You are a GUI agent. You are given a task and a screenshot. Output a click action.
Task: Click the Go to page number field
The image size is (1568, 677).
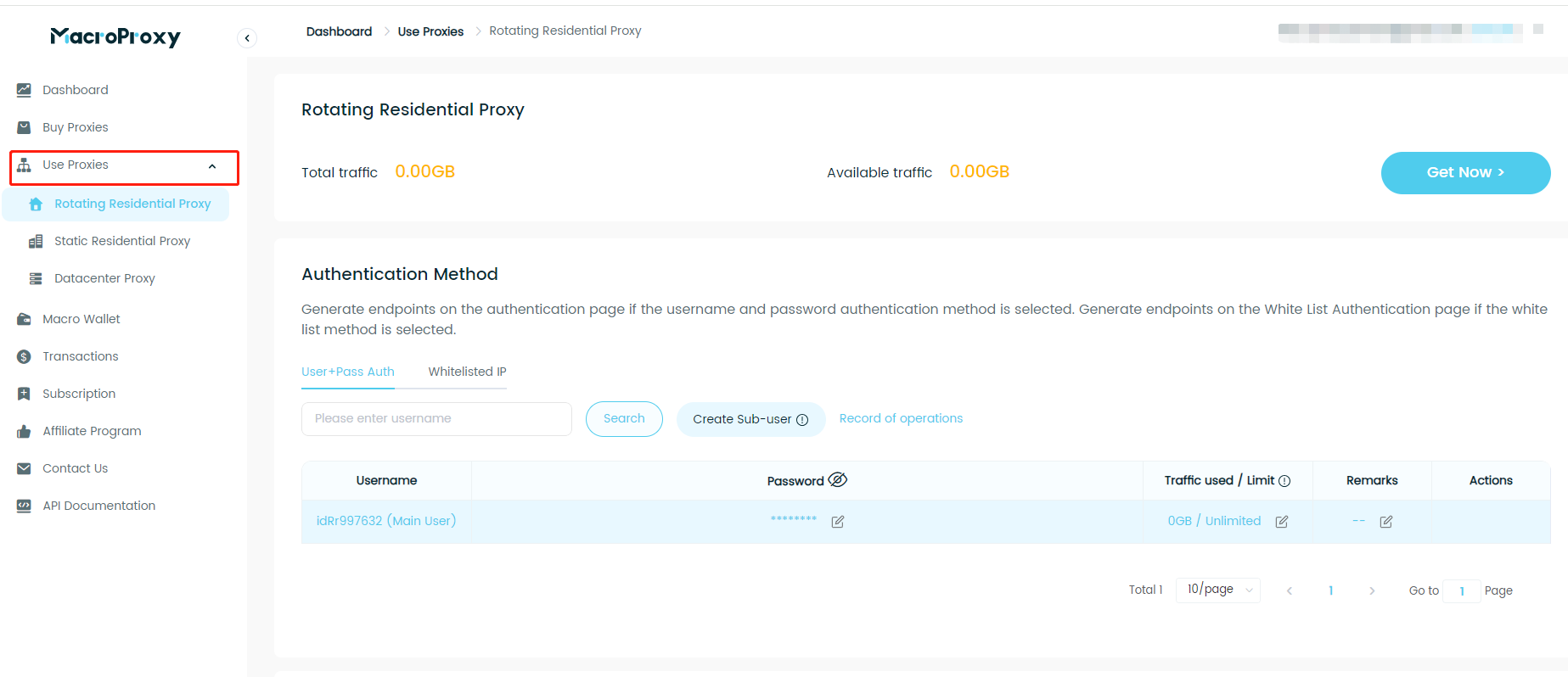pos(1462,591)
